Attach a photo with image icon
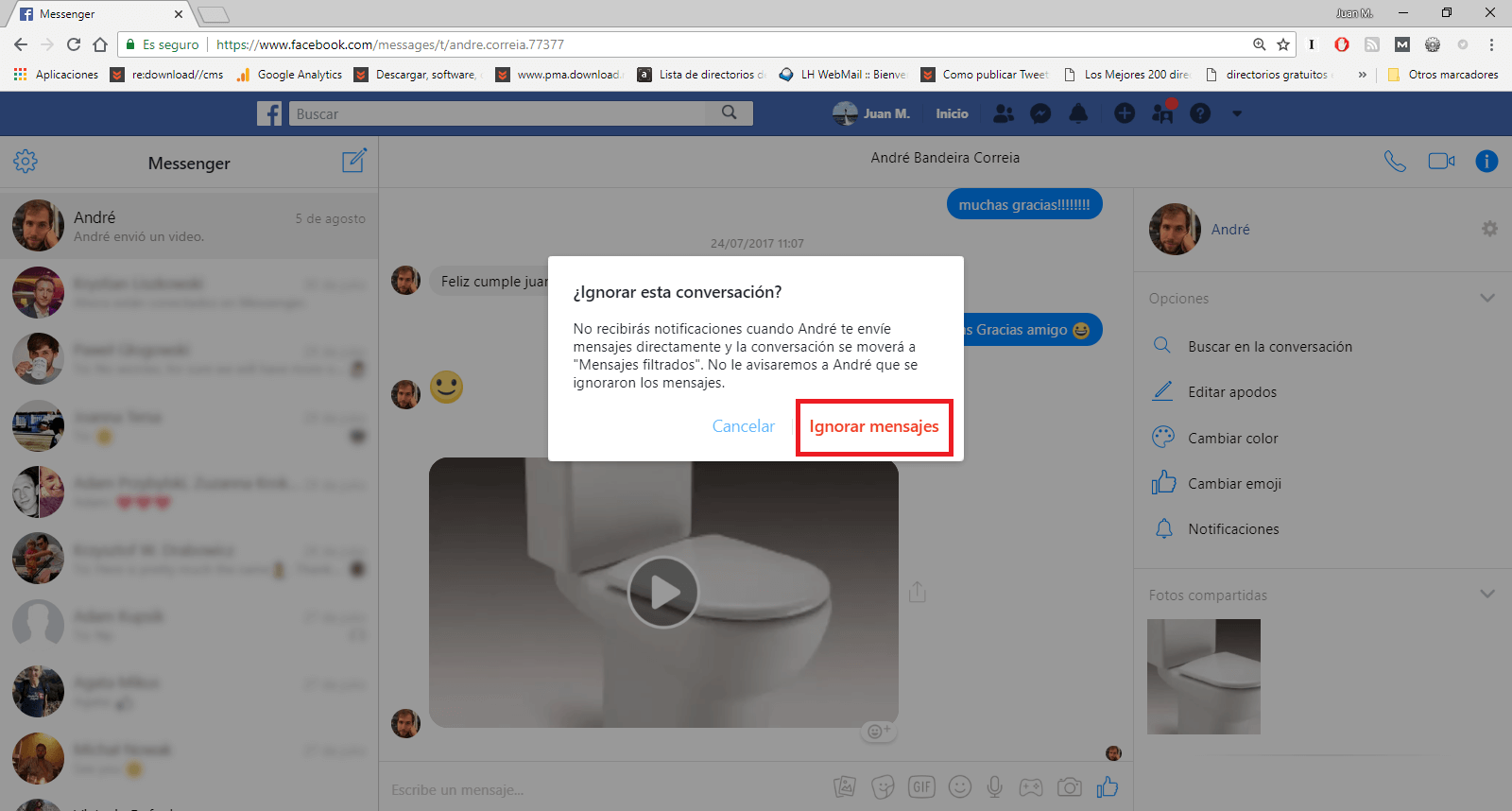This screenshot has width=1512, height=811. pos(844,786)
